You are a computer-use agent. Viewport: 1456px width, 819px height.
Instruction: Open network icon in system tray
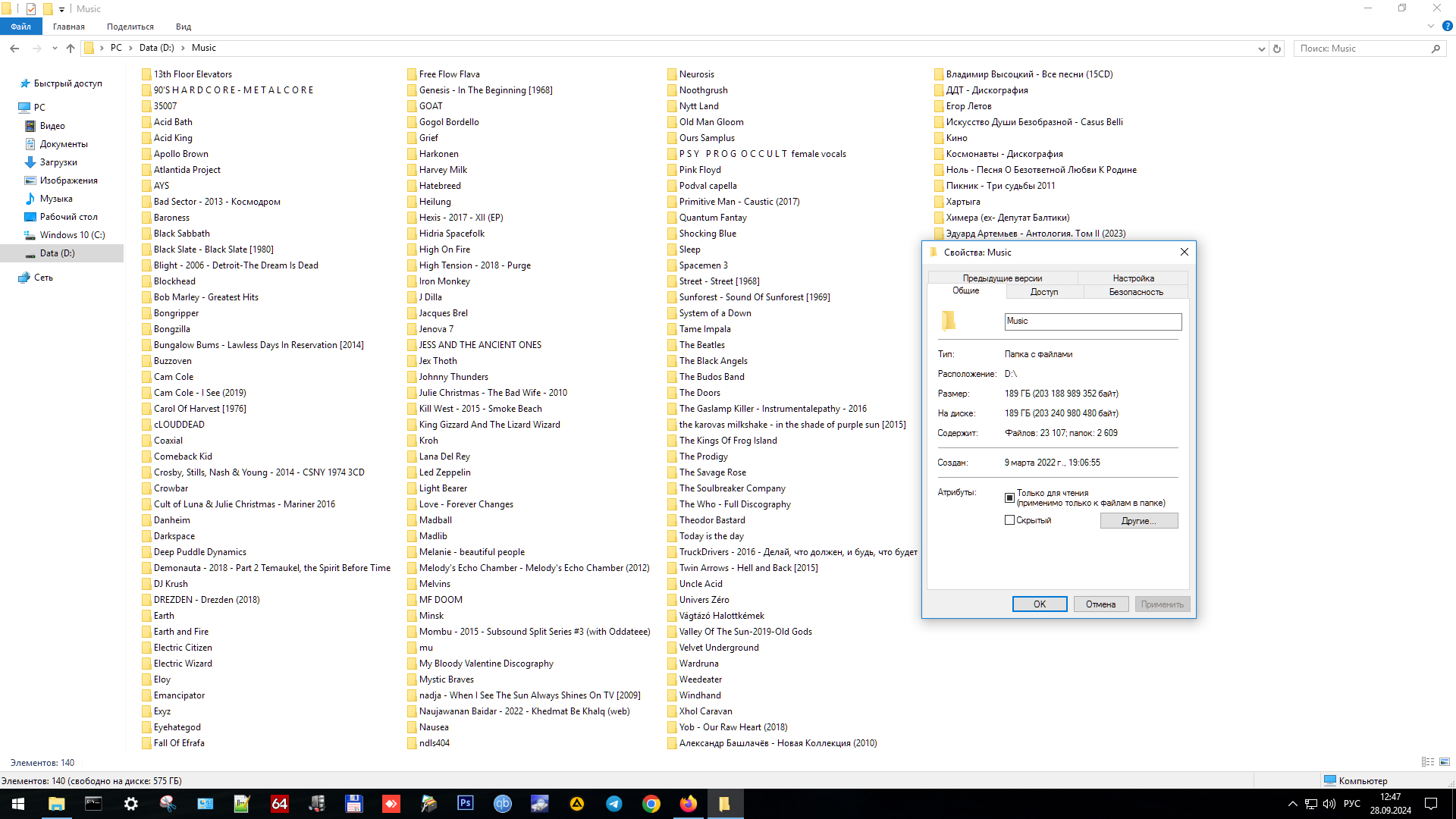[x=1311, y=804]
